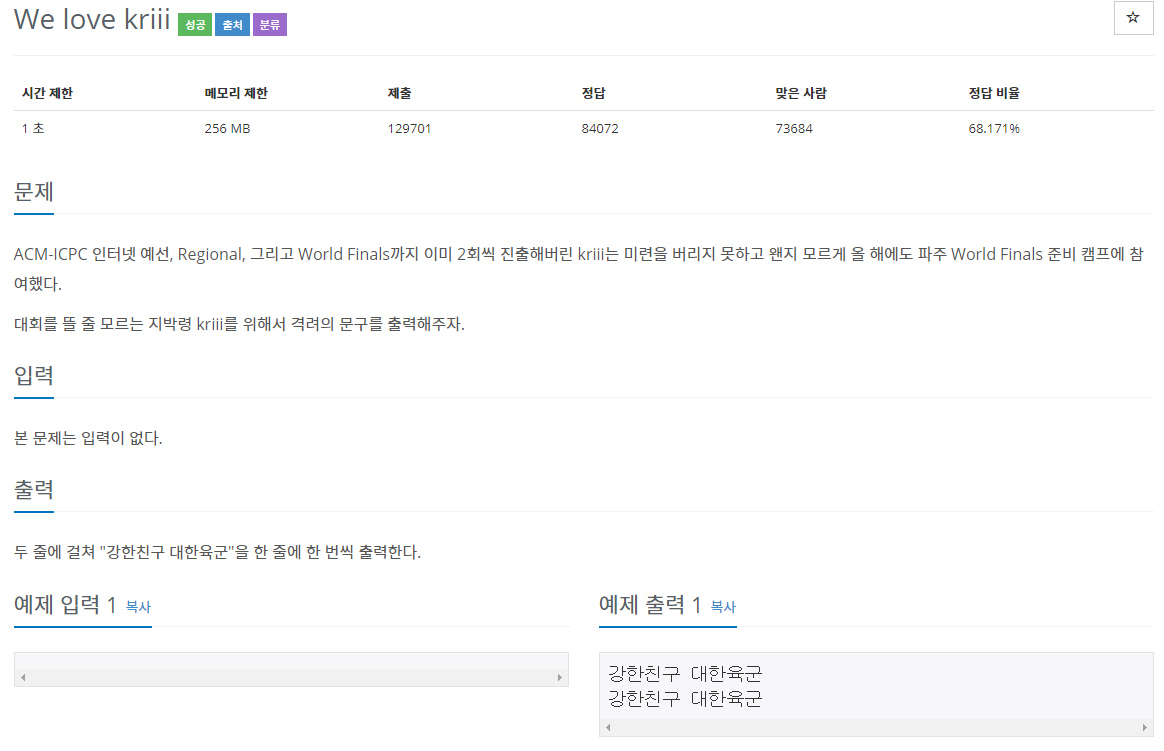This screenshot has width=1164, height=751.
Task: Click the 1 초 time limit value
Action: tap(33, 128)
